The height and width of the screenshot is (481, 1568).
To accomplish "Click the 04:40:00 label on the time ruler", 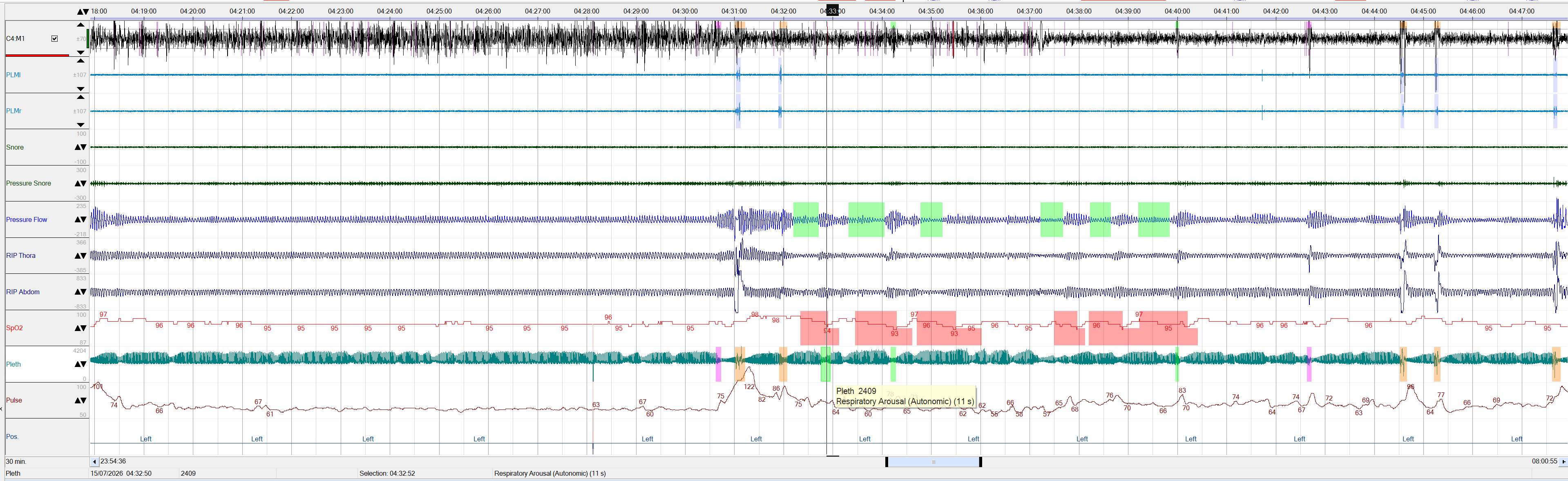I will 1177,11.
